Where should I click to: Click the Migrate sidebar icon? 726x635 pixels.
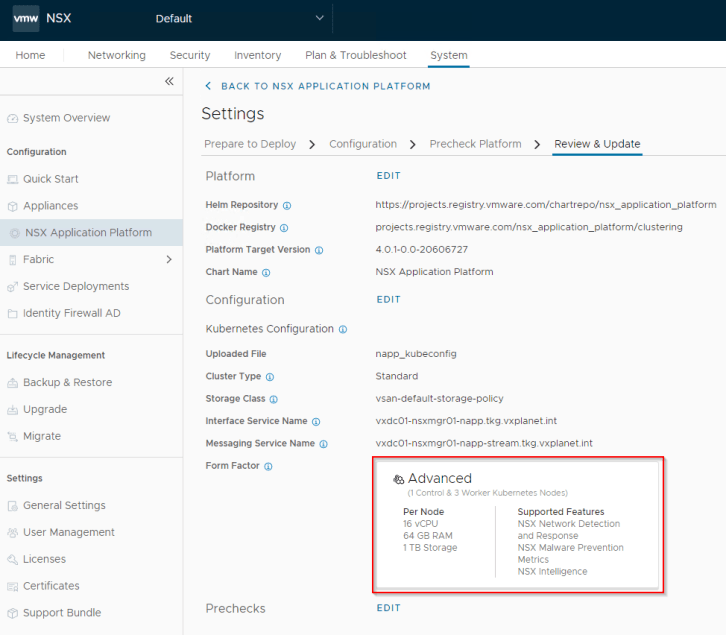[x=13, y=436]
